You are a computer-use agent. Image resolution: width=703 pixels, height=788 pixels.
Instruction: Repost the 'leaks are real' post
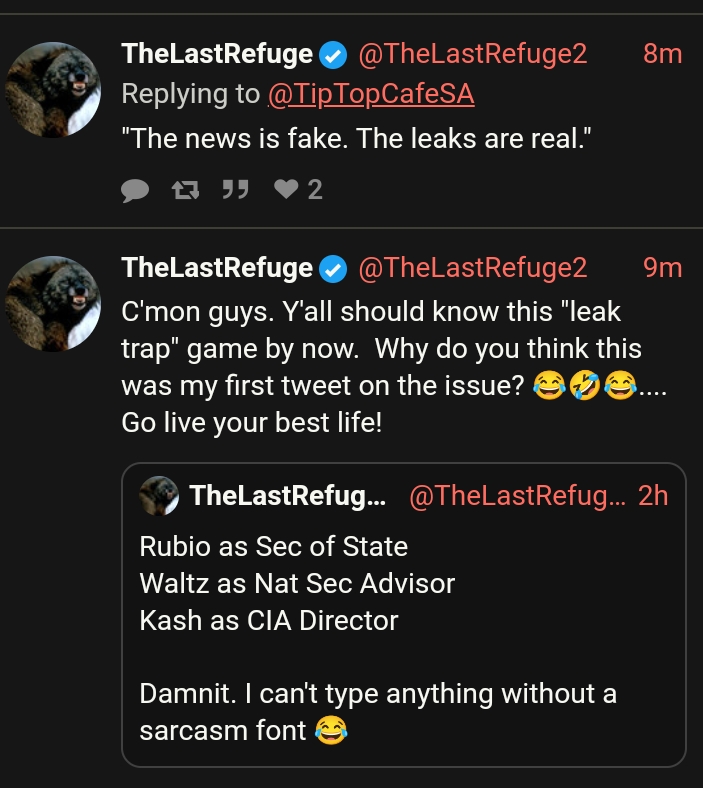(x=184, y=189)
